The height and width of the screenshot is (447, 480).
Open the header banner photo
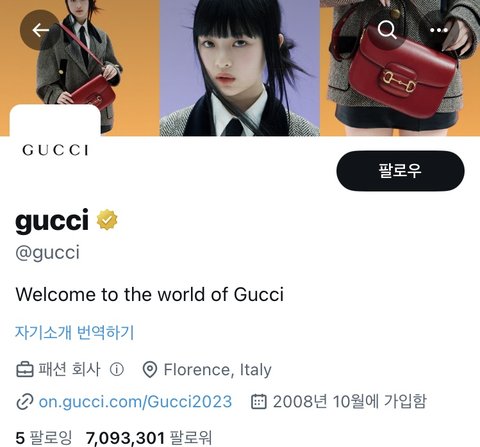(x=240, y=68)
